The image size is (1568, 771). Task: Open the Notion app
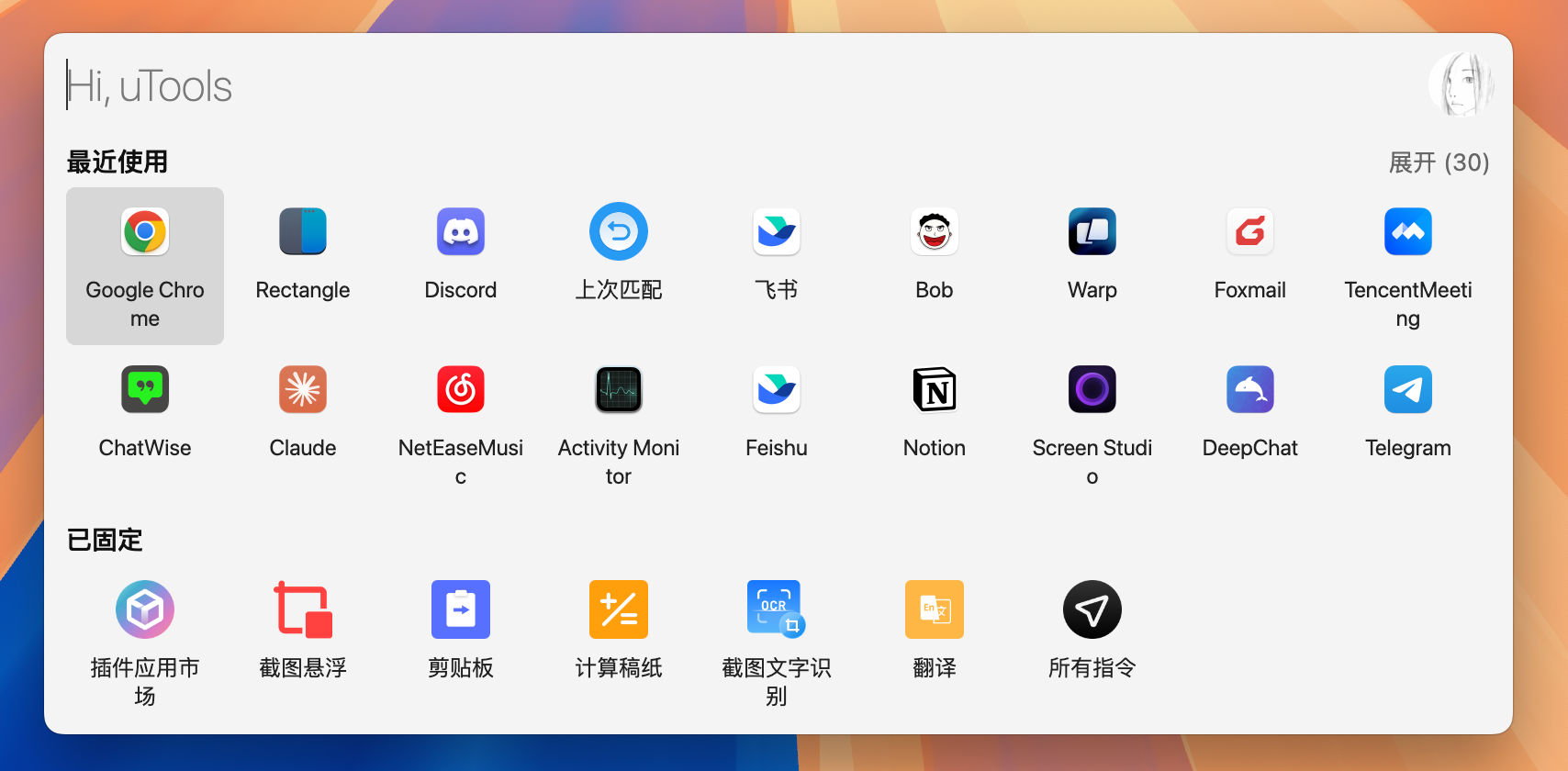[935, 390]
